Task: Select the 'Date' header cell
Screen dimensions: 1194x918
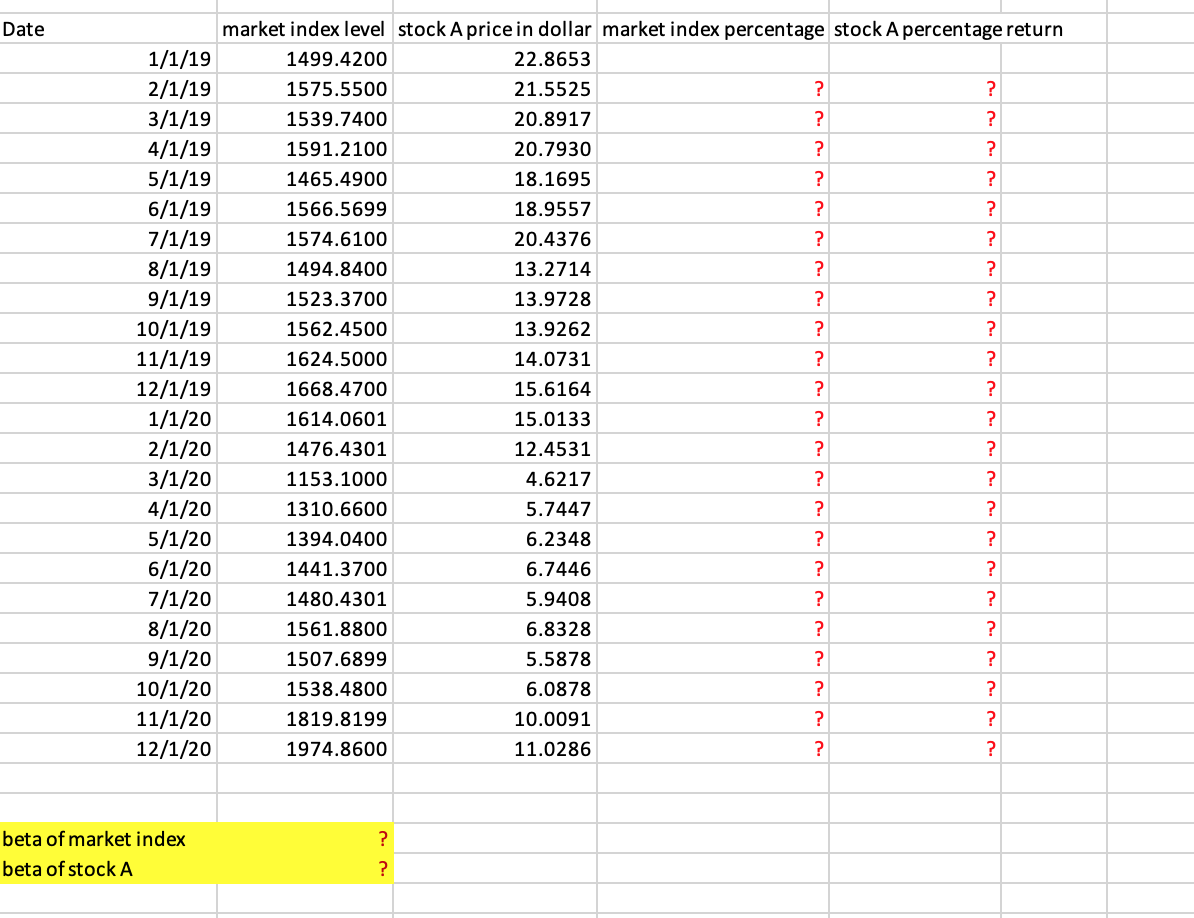Action: click(x=108, y=29)
